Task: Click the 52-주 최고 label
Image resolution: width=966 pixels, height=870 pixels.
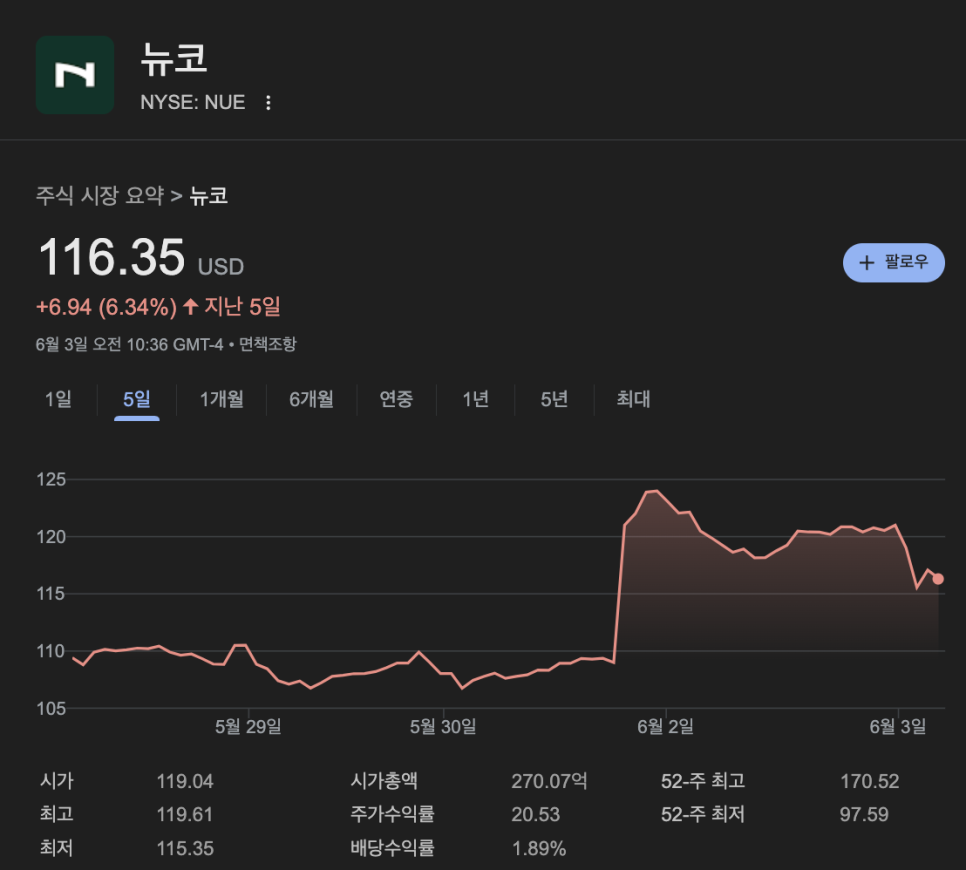Action: click(703, 781)
